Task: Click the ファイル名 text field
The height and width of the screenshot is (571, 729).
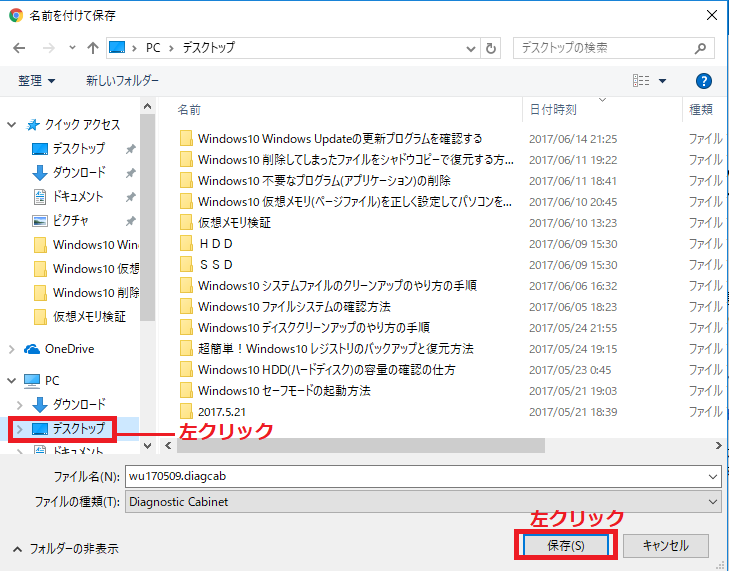Action: click(x=420, y=477)
